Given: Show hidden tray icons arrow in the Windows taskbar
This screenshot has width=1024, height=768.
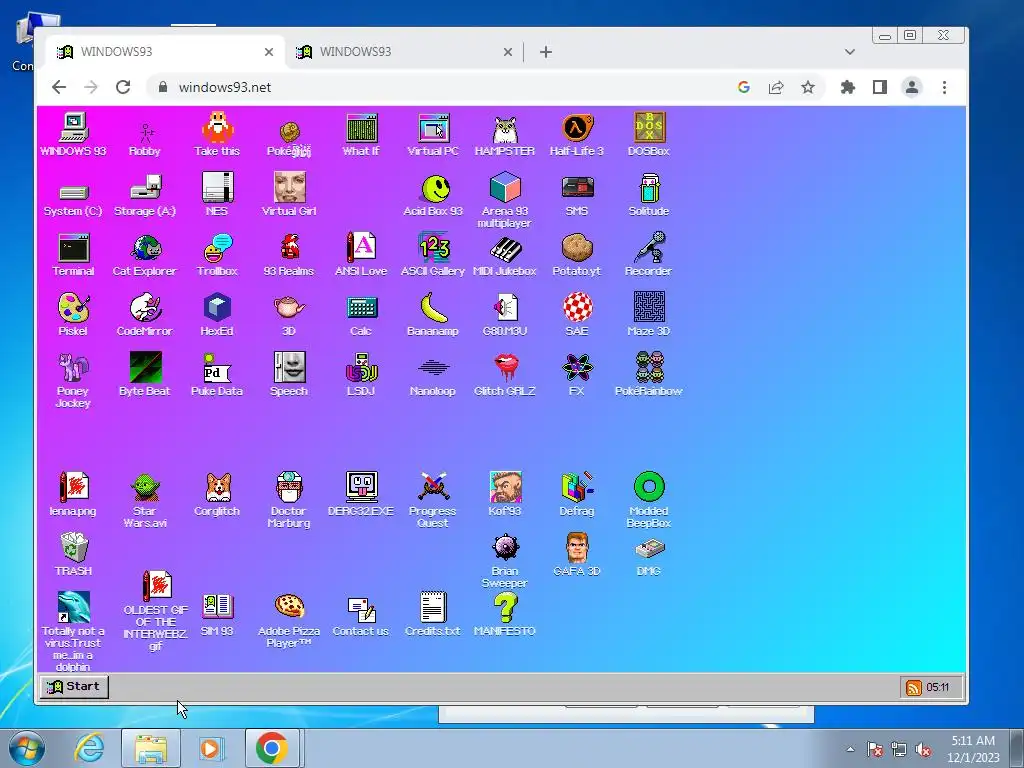Looking at the screenshot, I should point(850,750).
